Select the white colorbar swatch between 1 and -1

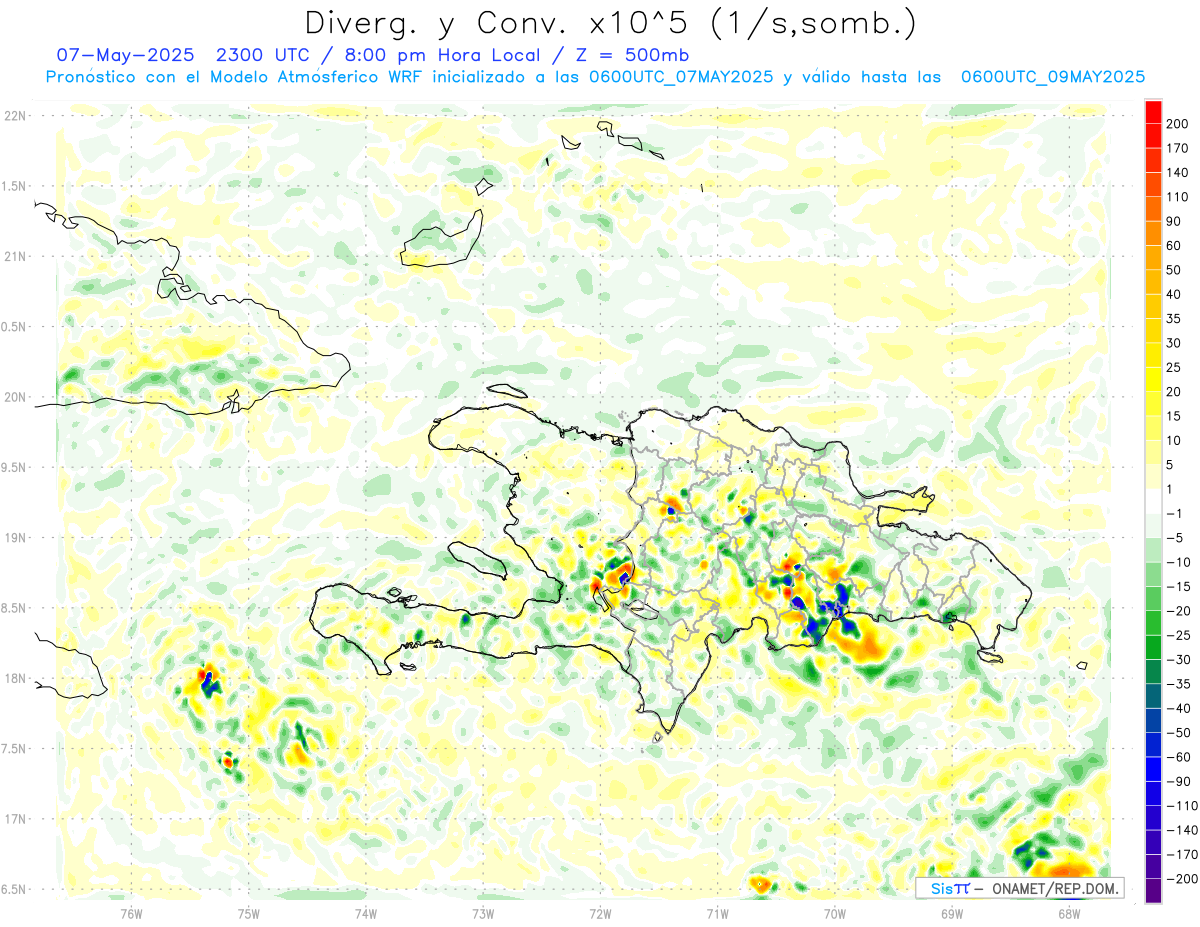pyautogui.click(x=1153, y=501)
